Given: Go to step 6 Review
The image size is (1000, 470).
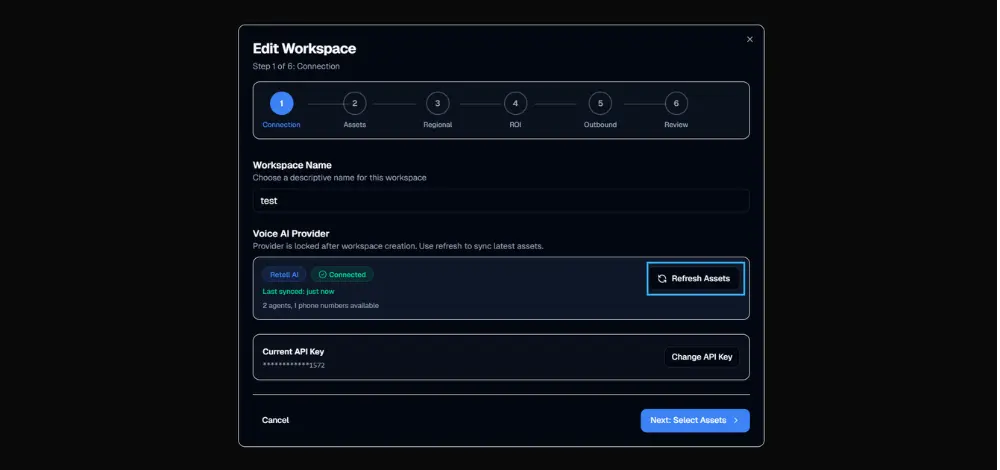Looking at the screenshot, I should click(676, 103).
